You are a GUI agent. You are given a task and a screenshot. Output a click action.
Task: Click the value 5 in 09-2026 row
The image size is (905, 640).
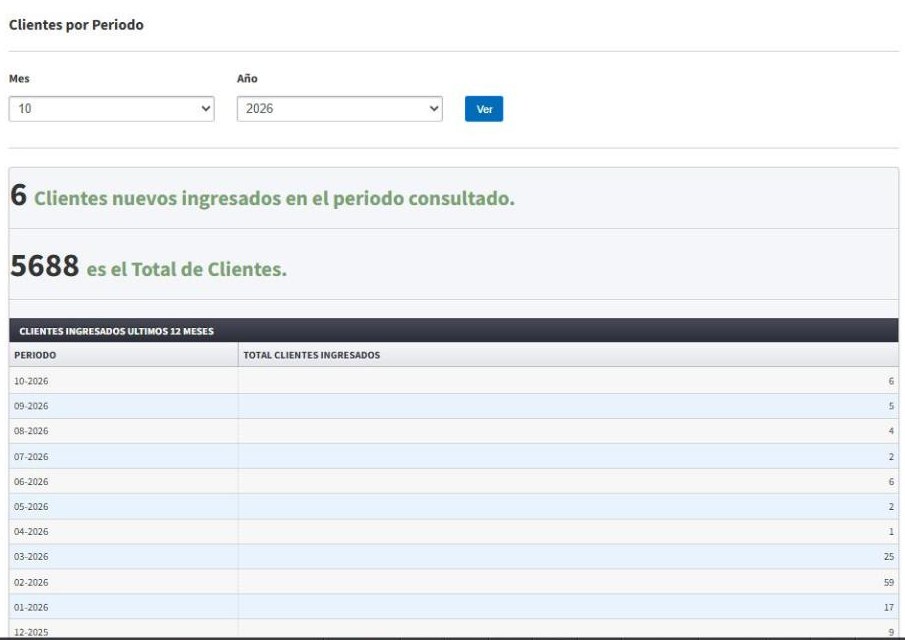pos(891,406)
